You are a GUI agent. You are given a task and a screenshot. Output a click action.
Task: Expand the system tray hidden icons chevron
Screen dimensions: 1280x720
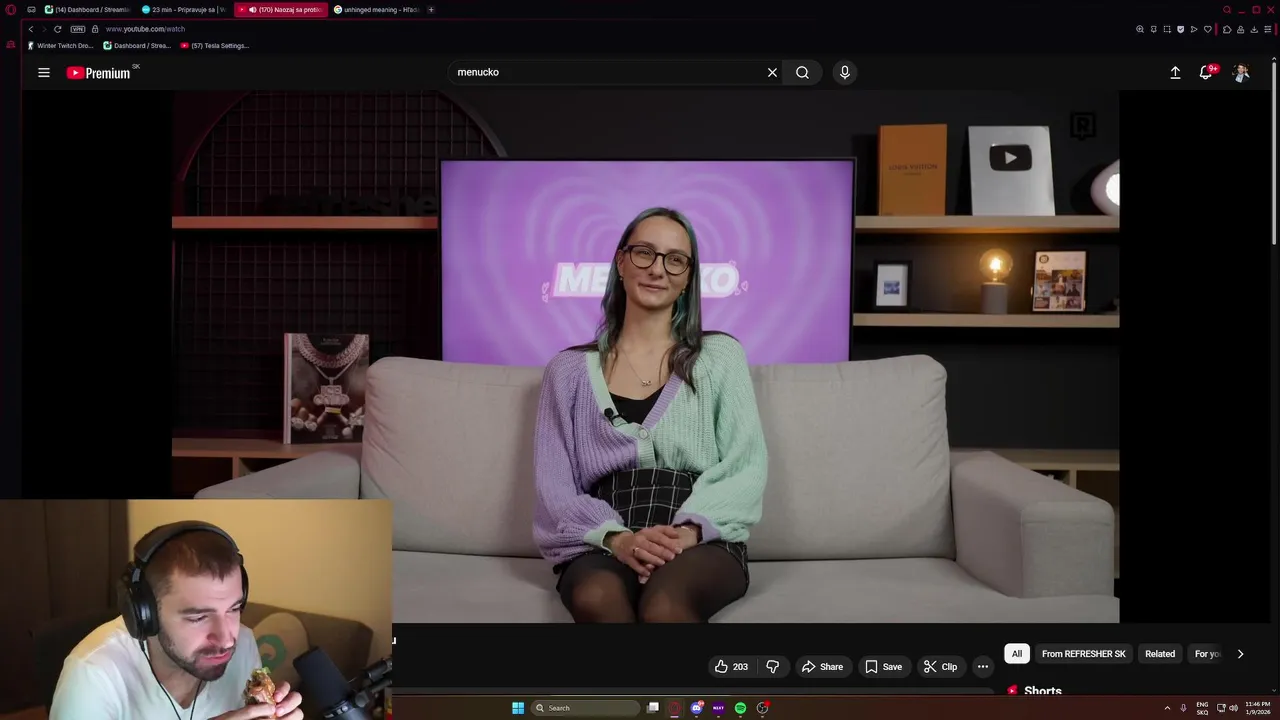[x=1166, y=708]
